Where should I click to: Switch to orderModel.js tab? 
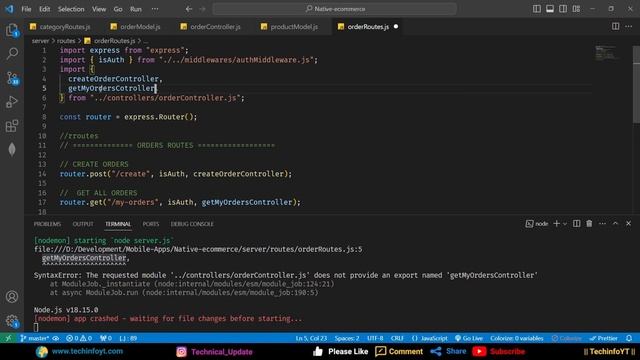(136, 27)
